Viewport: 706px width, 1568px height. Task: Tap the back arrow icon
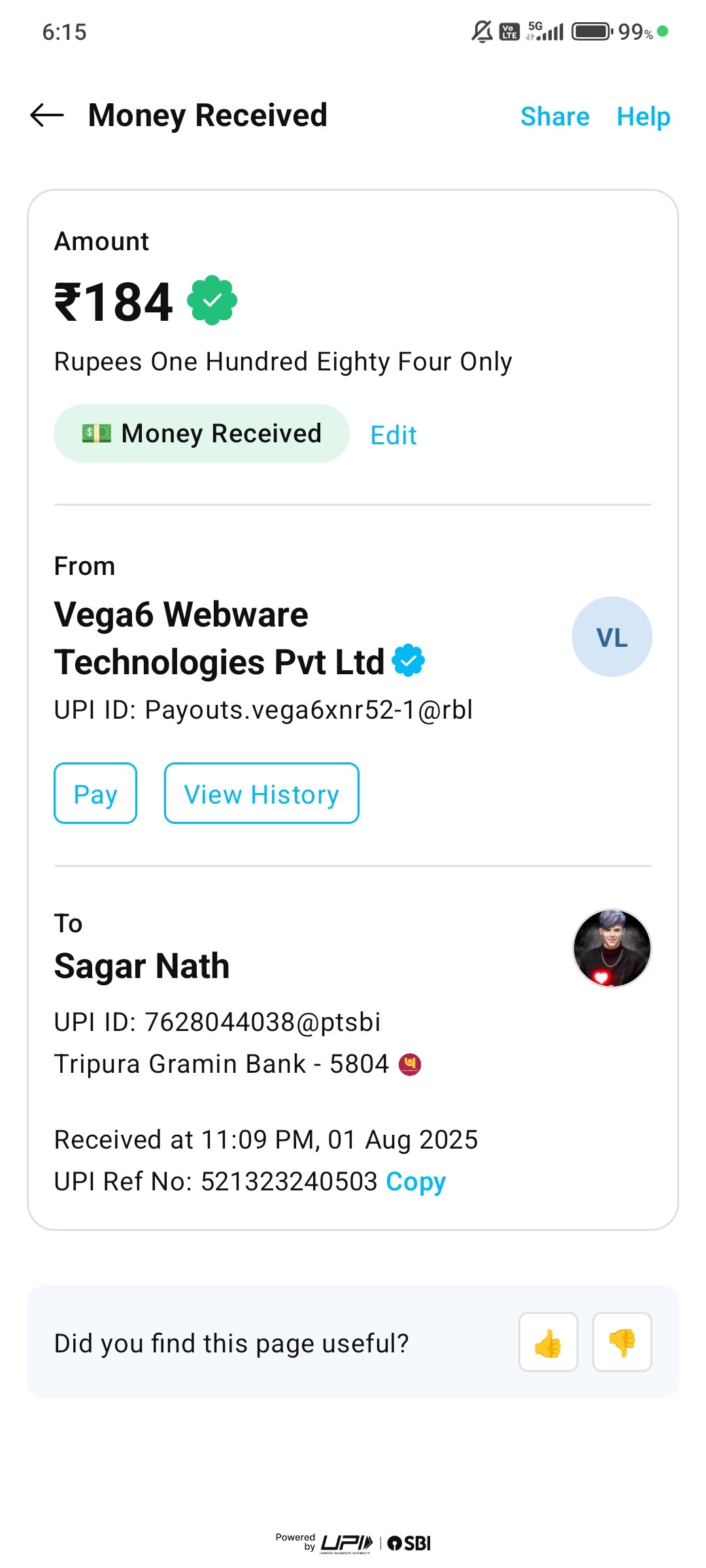click(x=47, y=116)
